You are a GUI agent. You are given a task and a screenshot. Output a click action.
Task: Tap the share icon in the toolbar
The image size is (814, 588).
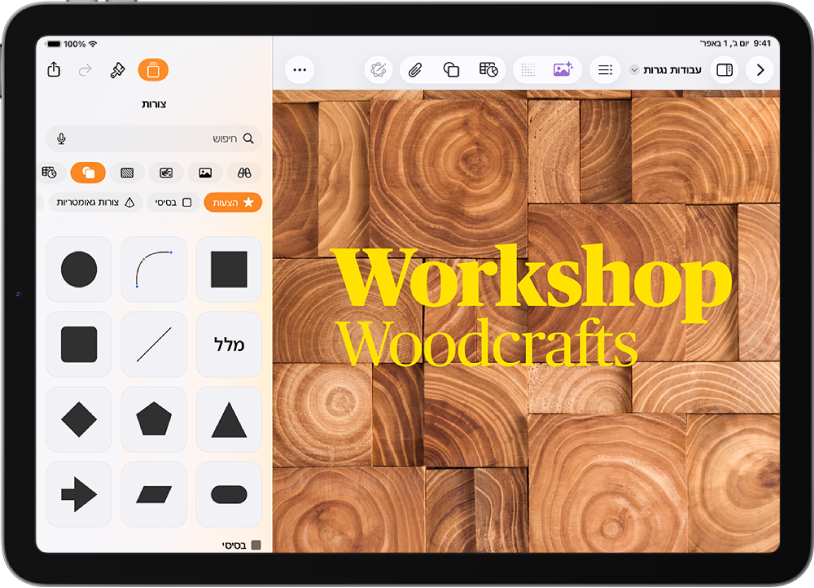coord(54,70)
